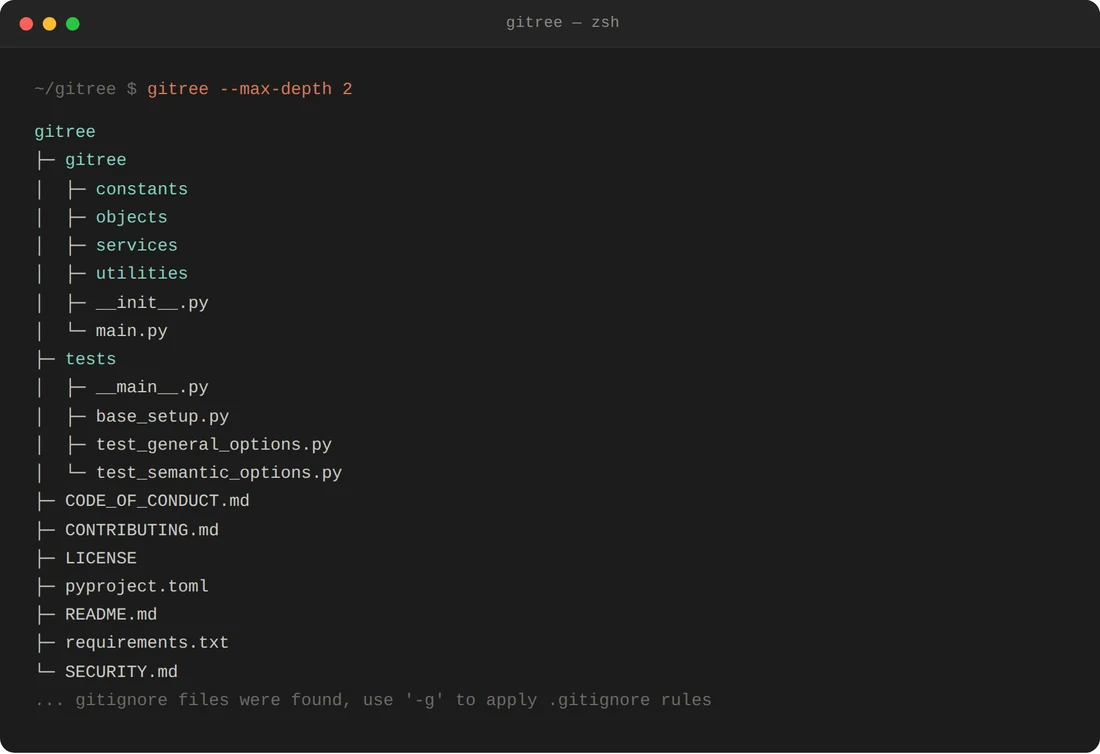Image resolution: width=1100 pixels, height=754 pixels.
Task: Click the '~/gitree $' prompt text
Action: pos(86,89)
